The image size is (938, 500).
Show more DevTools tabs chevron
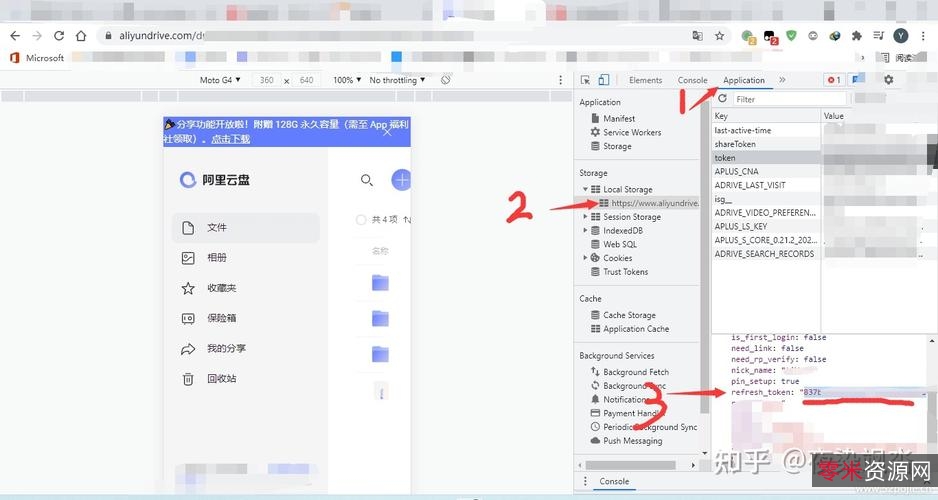coord(782,80)
